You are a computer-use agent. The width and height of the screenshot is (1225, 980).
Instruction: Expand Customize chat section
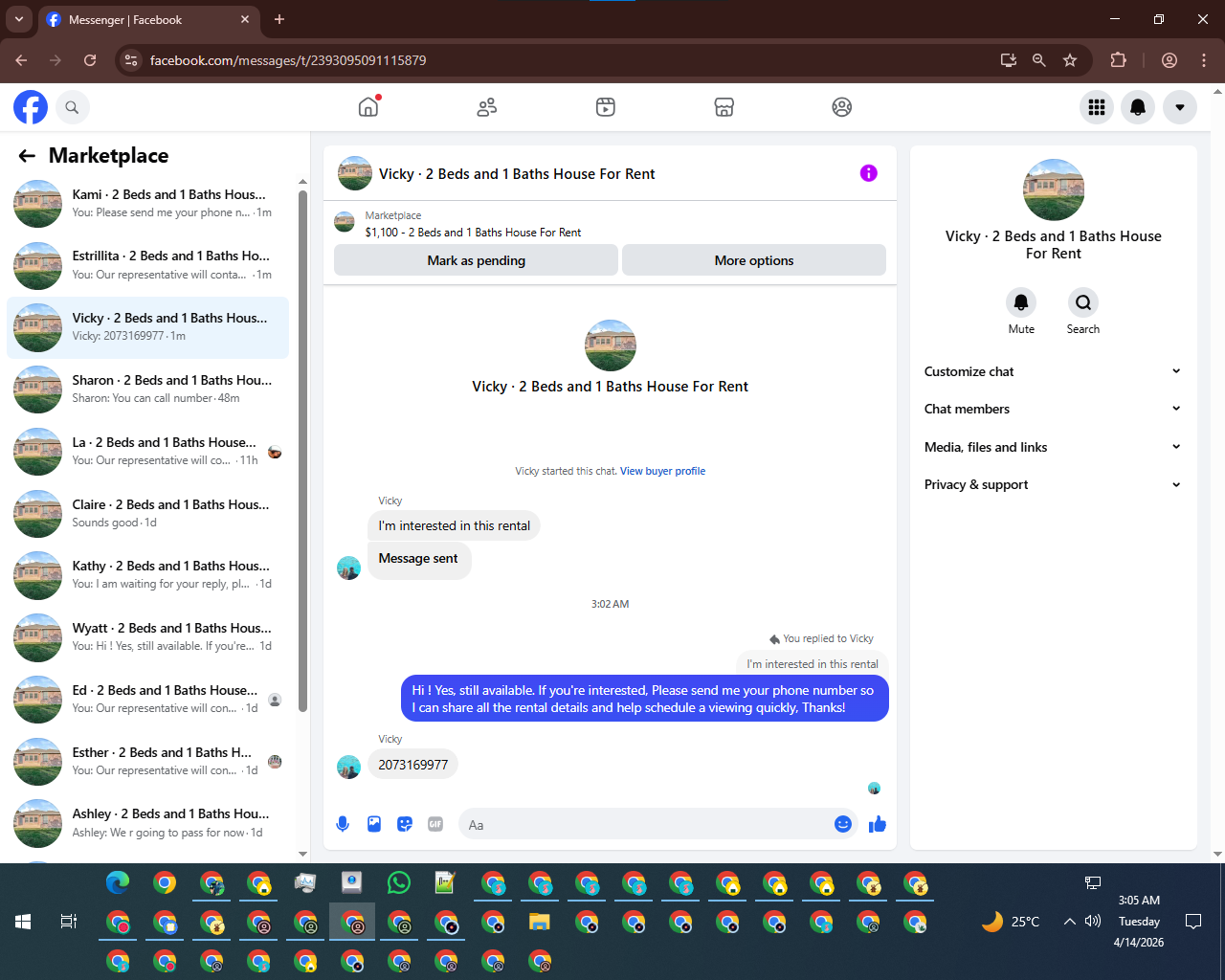[x=1053, y=371]
